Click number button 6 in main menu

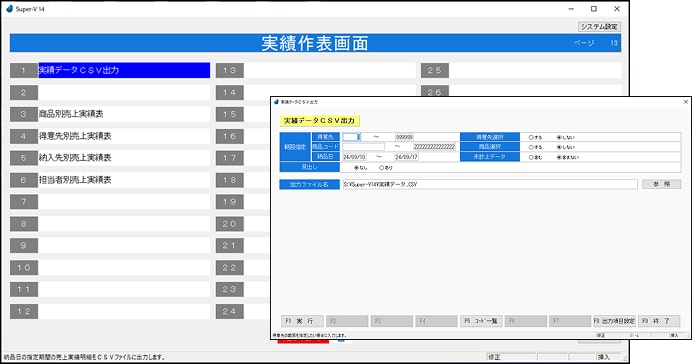click(x=24, y=180)
